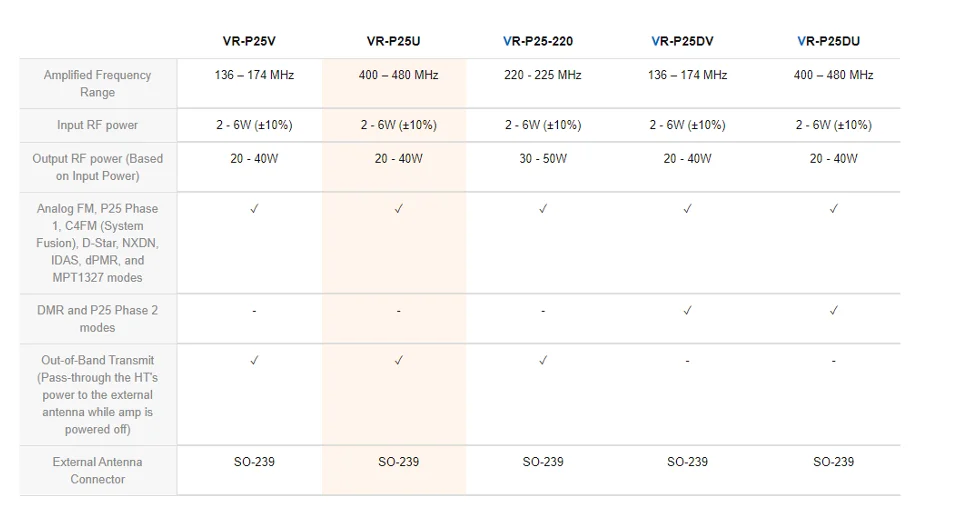Click the VR-P25V Out-of-Band Transmit checkmark
The width and height of the screenshot is (957, 513).
coord(254,361)
